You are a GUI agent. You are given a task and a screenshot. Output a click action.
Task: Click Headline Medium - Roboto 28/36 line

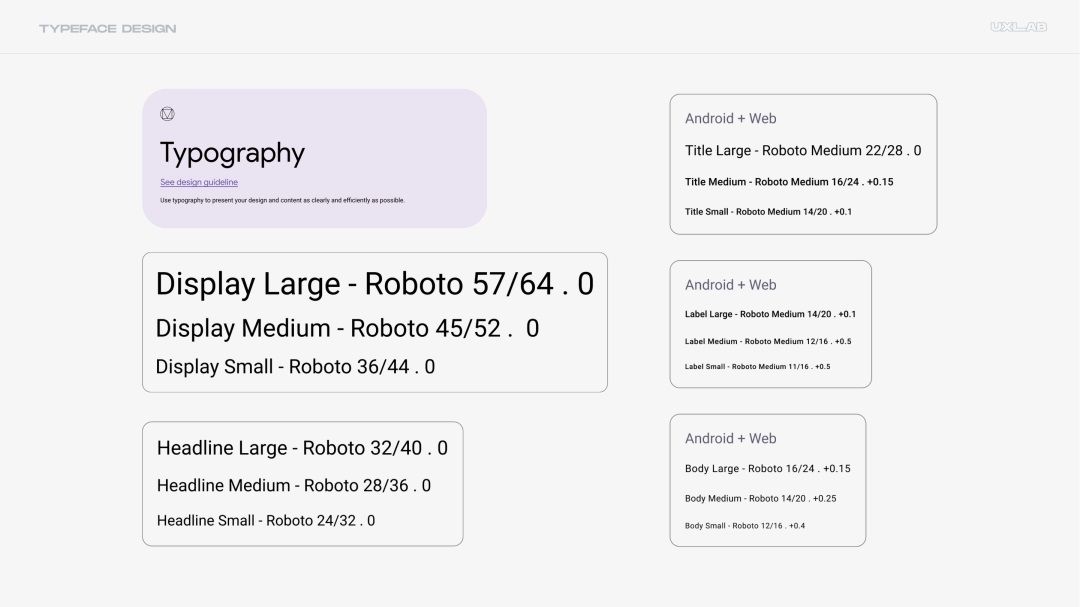coord(294,486)
